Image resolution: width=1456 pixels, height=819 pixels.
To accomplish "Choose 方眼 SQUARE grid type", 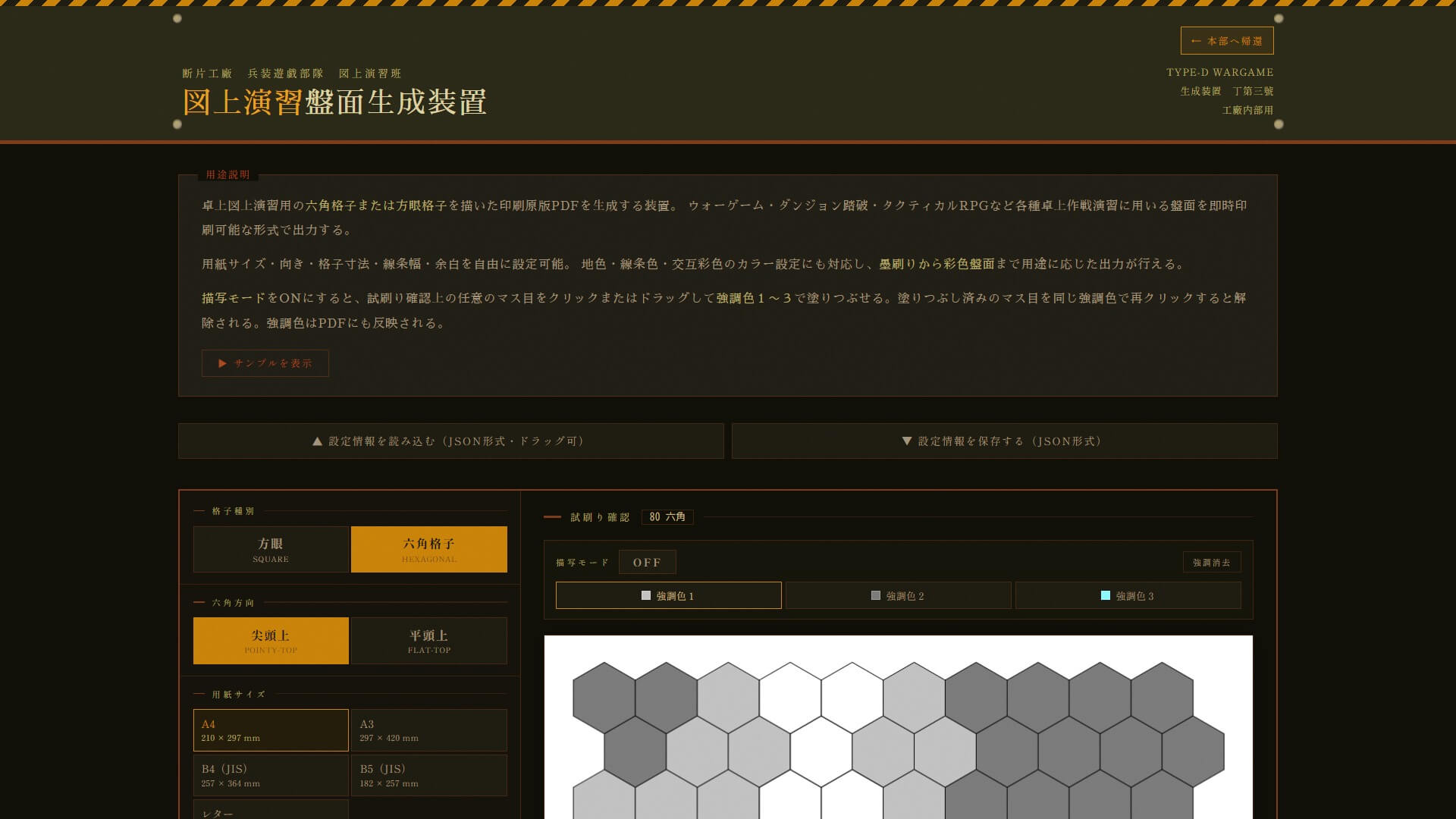I will [x=271, y=550].
